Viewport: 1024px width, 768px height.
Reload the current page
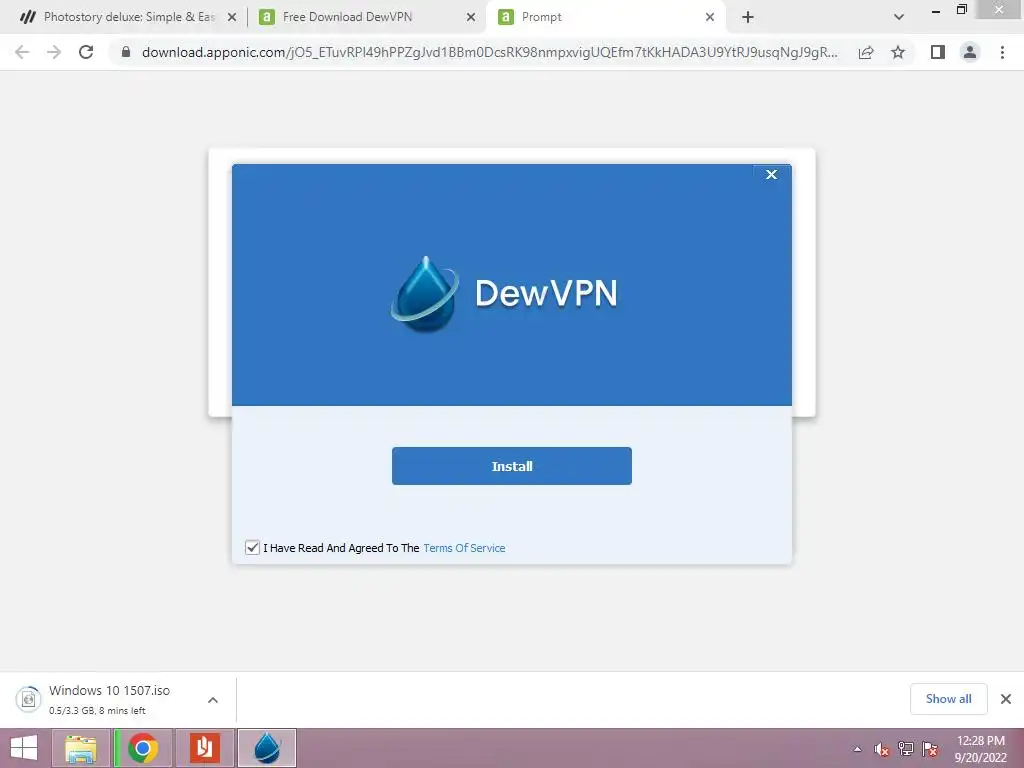(x=86, y=52)
